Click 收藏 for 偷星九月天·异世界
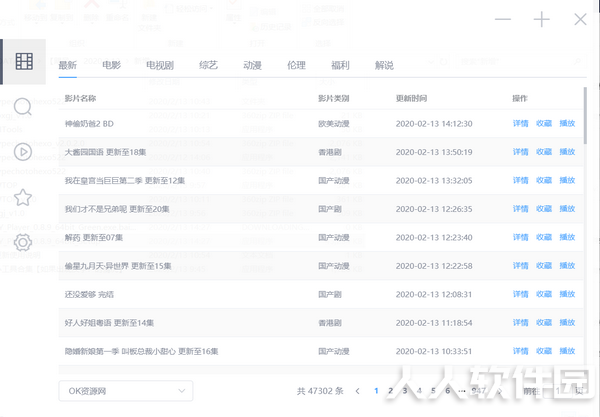This screenshot has width=600, height=417. coord(544,266)
